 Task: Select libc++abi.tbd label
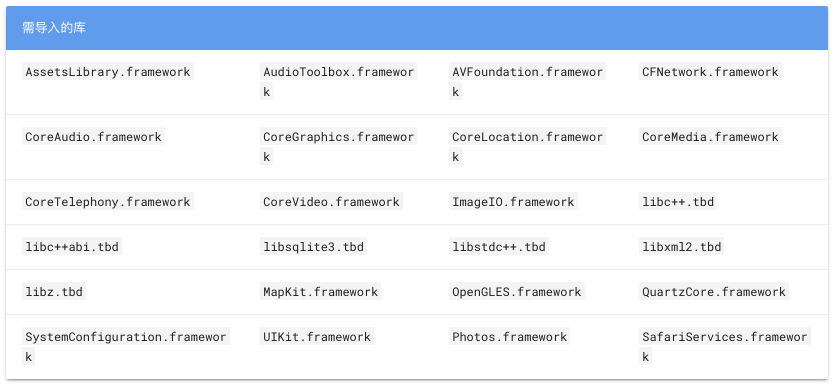tap(72, 246)
